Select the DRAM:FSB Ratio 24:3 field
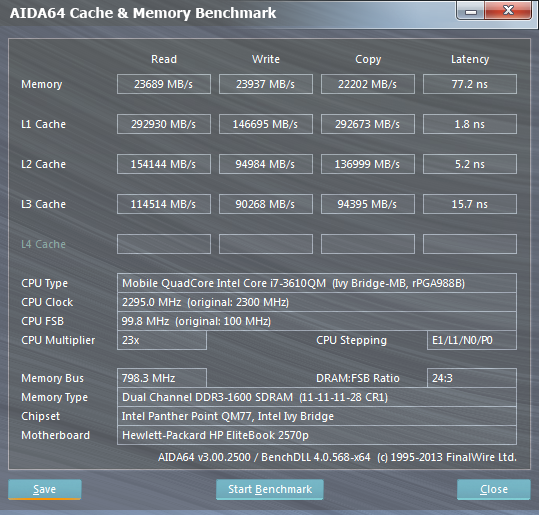 click(x=472, y=378)
